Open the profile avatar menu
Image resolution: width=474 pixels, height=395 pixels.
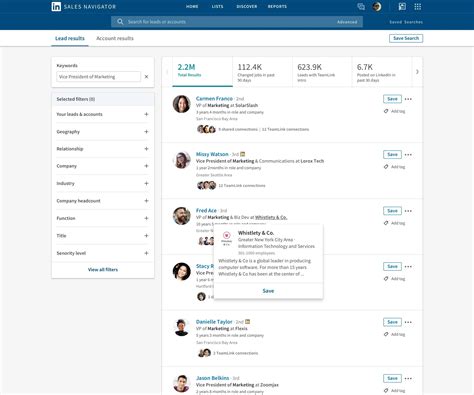377,7
